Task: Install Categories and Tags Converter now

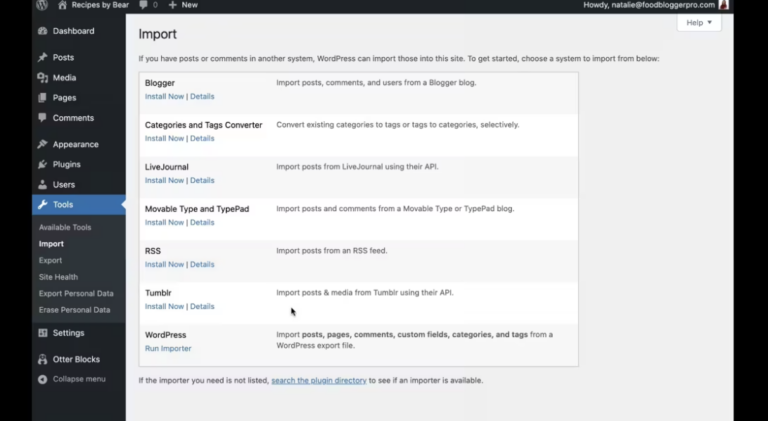Action: point(164,139)
